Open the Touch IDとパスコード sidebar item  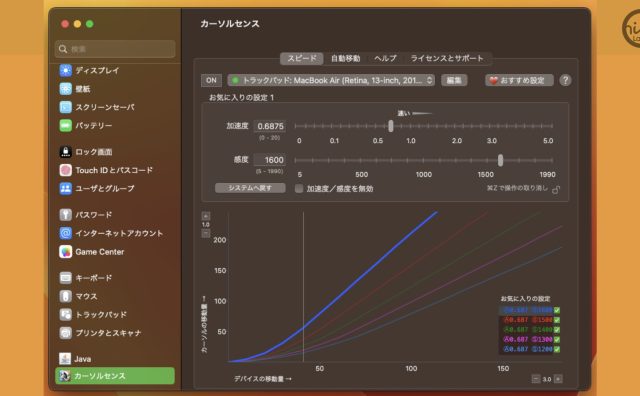(106, 170)
